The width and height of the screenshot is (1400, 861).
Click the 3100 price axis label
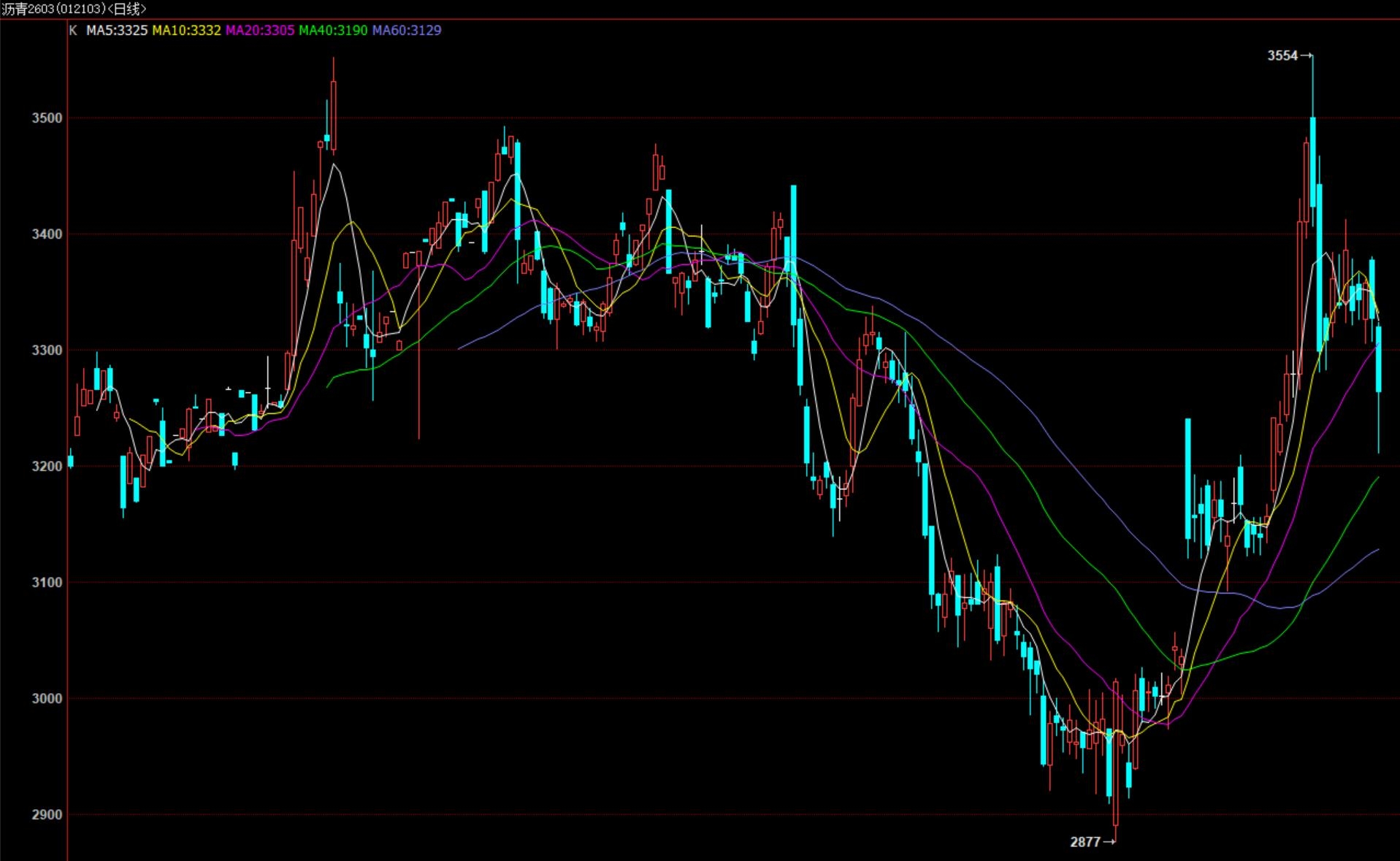tap(47, 583)
